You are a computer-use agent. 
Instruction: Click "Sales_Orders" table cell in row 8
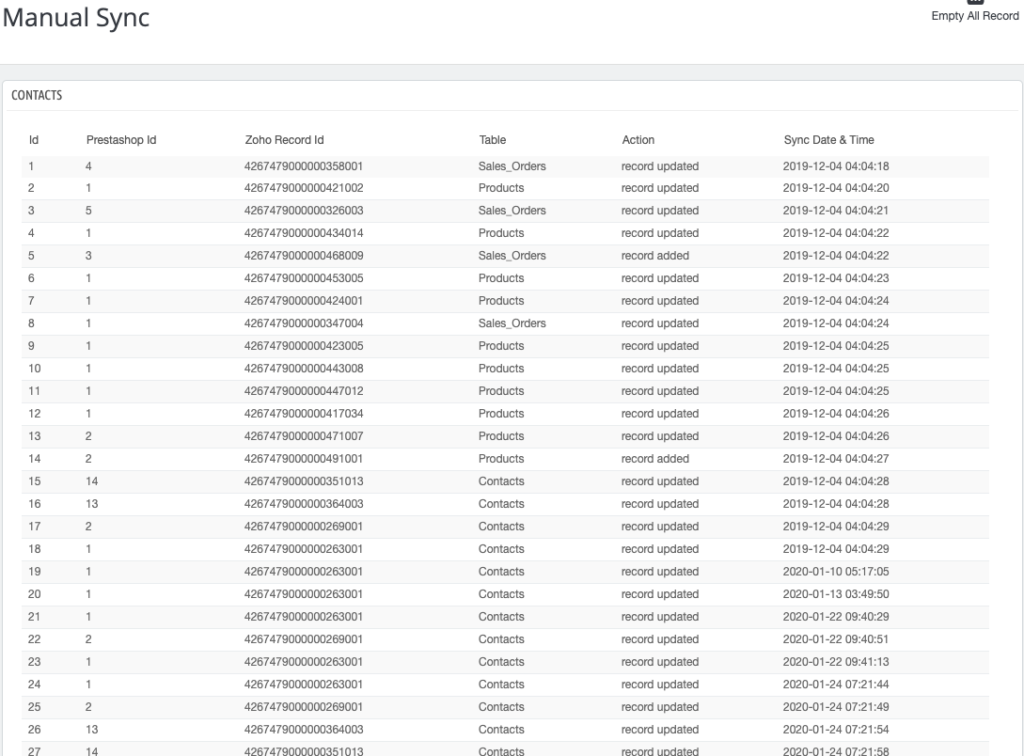tap(512, 323)
